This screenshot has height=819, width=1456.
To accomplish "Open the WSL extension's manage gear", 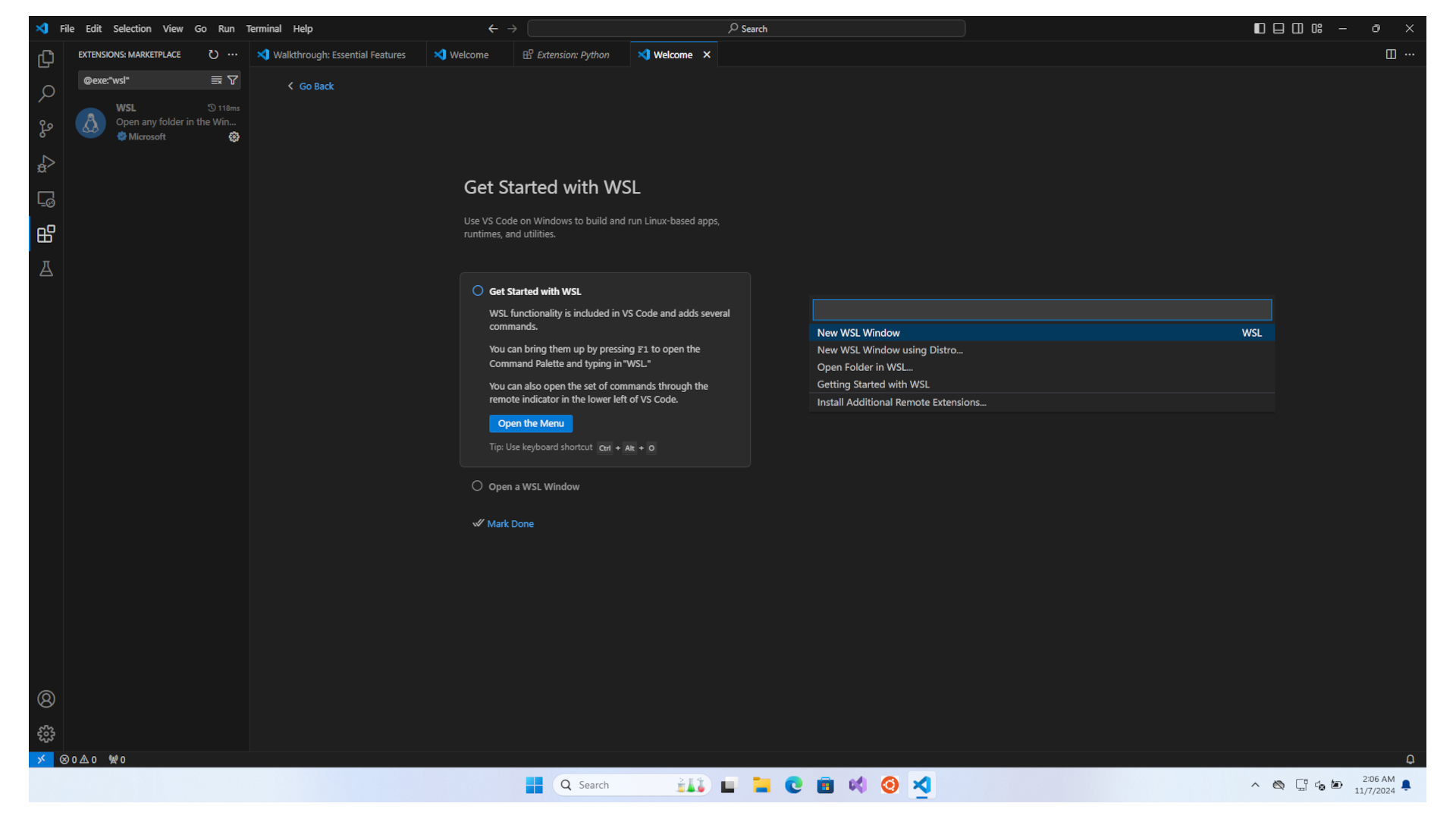I will click(x=234, y=136).
